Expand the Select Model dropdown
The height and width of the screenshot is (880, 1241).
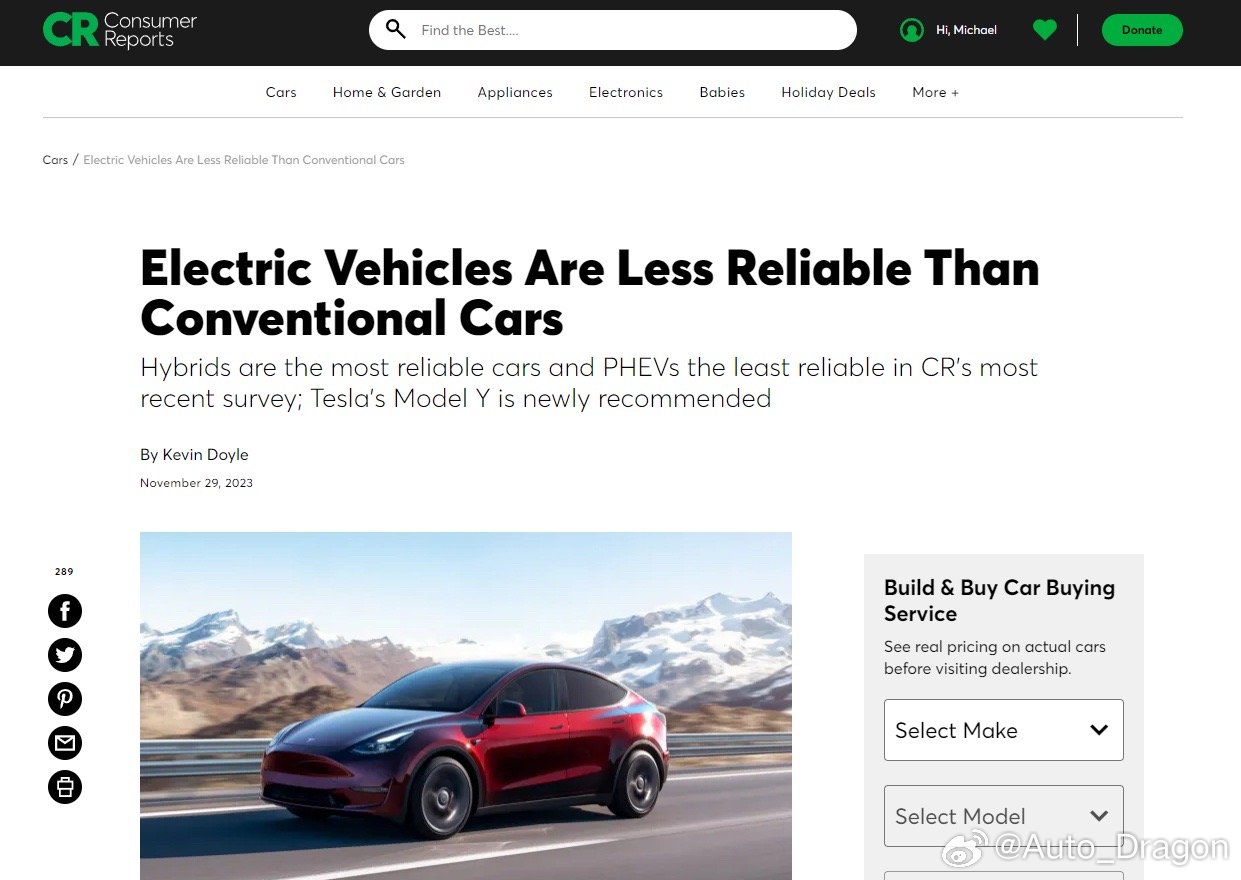pyautogui.click(x=1003, y=816)
